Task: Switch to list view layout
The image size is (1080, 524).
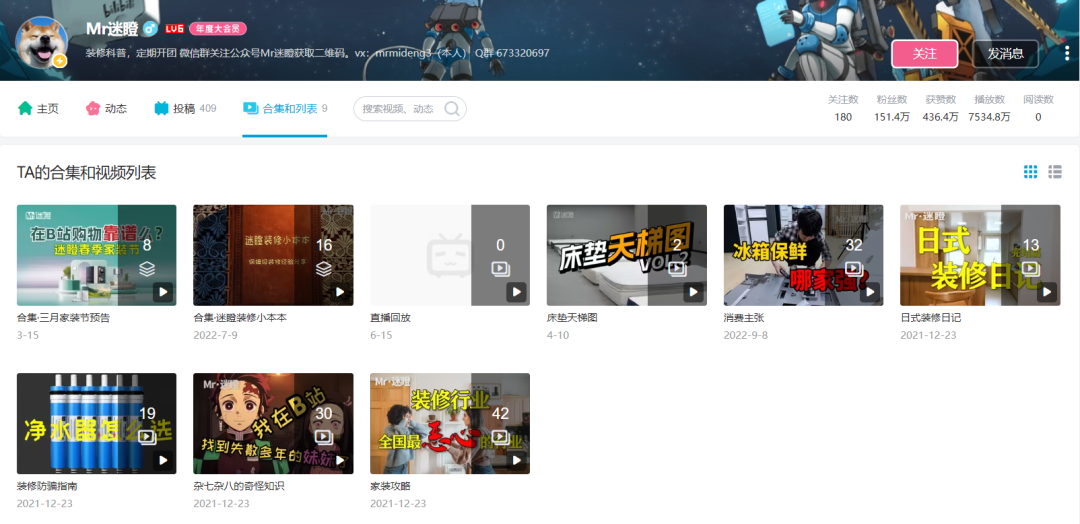Action: coord(1054,172)
